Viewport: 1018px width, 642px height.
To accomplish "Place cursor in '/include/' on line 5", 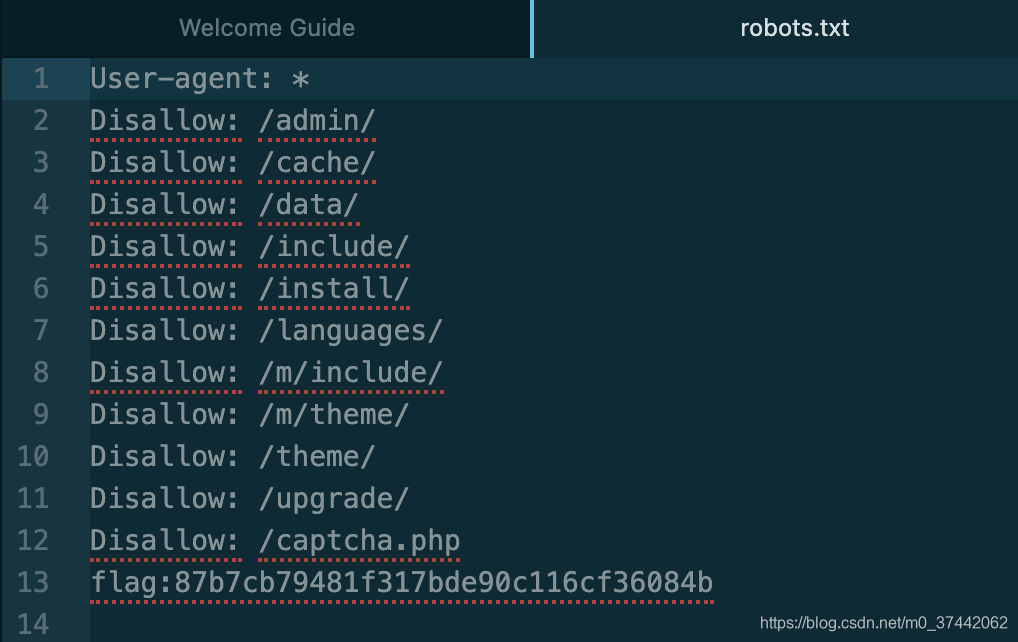I will point(334,247).
